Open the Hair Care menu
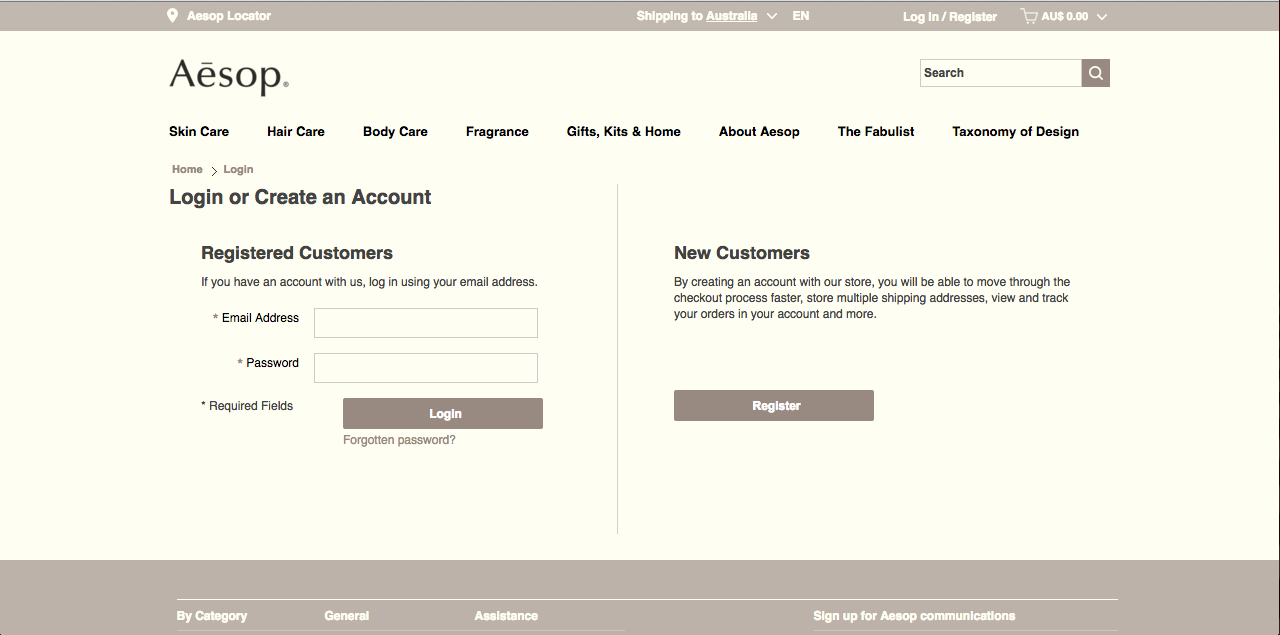Viewport: 1280px width, 635px height. click(x=296, y=131)
